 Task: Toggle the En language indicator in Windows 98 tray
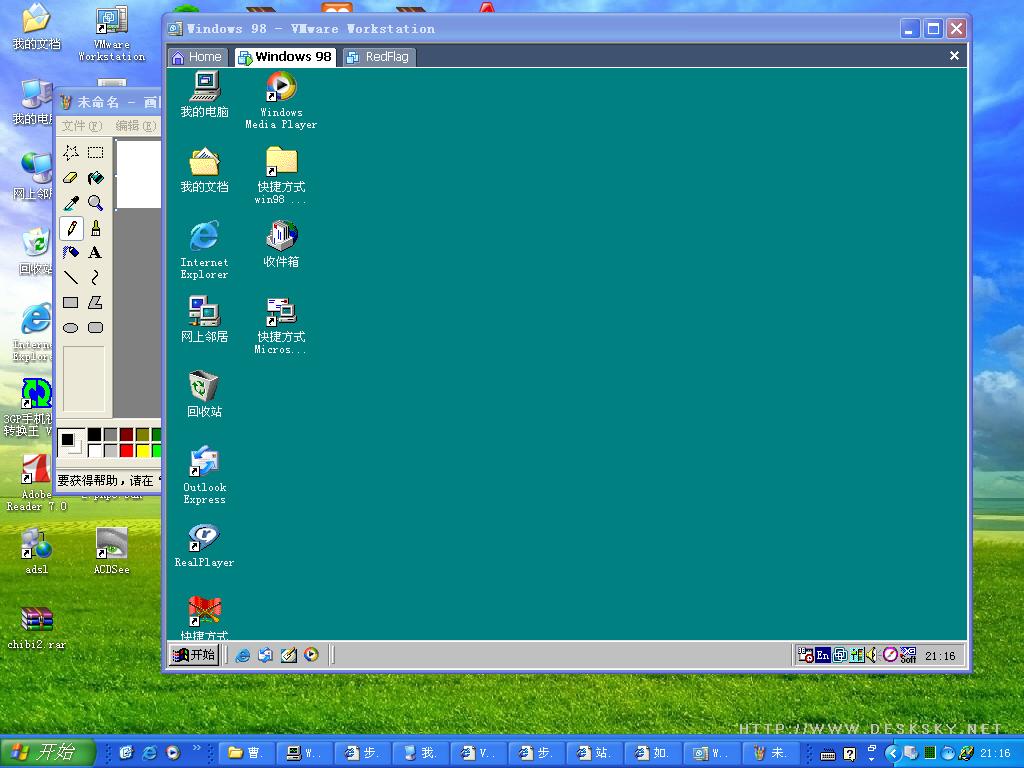[x=823, y=655]
